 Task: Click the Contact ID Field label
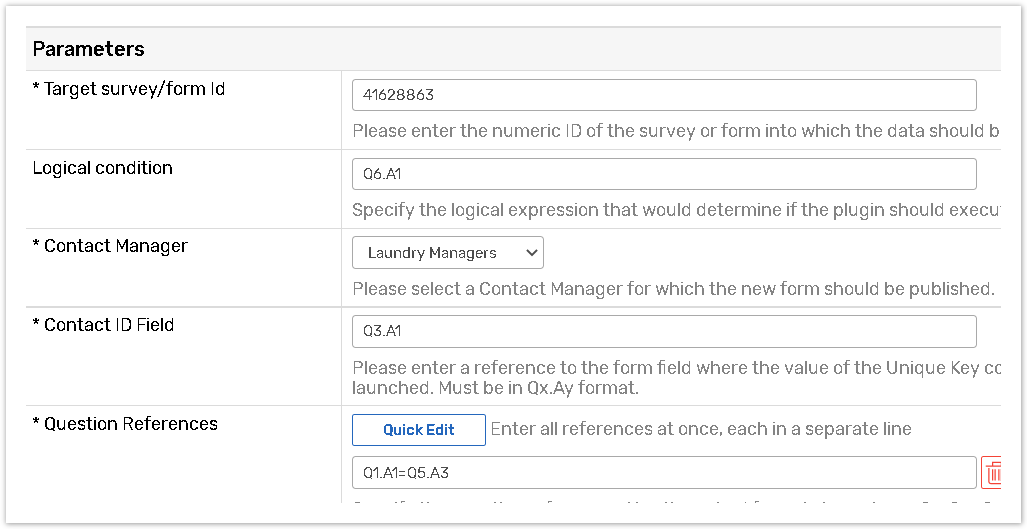103,325
